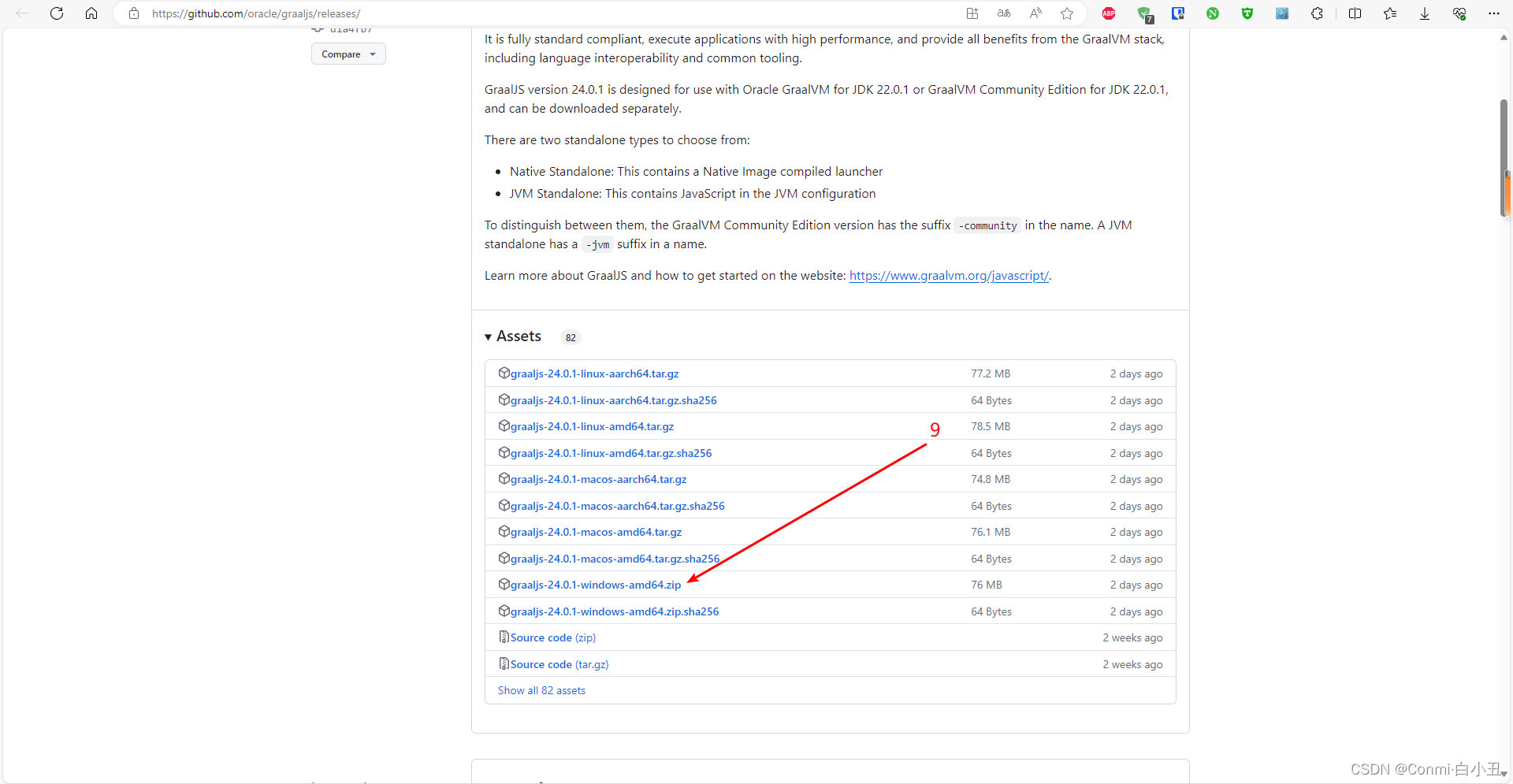The image size is (1513, 784).
Task: Open the blue picture extension icon
Action: [x=1282, y=13]
